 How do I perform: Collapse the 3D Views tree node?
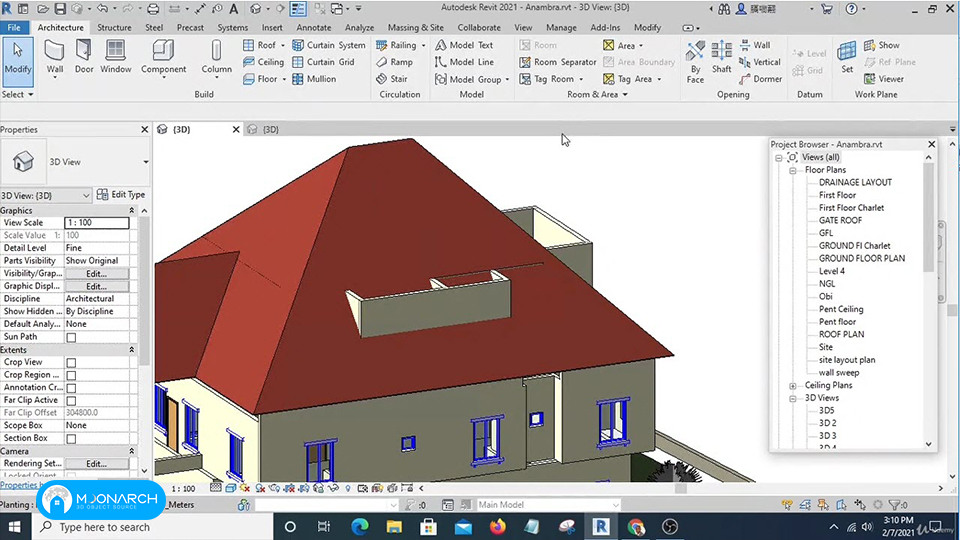click(793, 399)
